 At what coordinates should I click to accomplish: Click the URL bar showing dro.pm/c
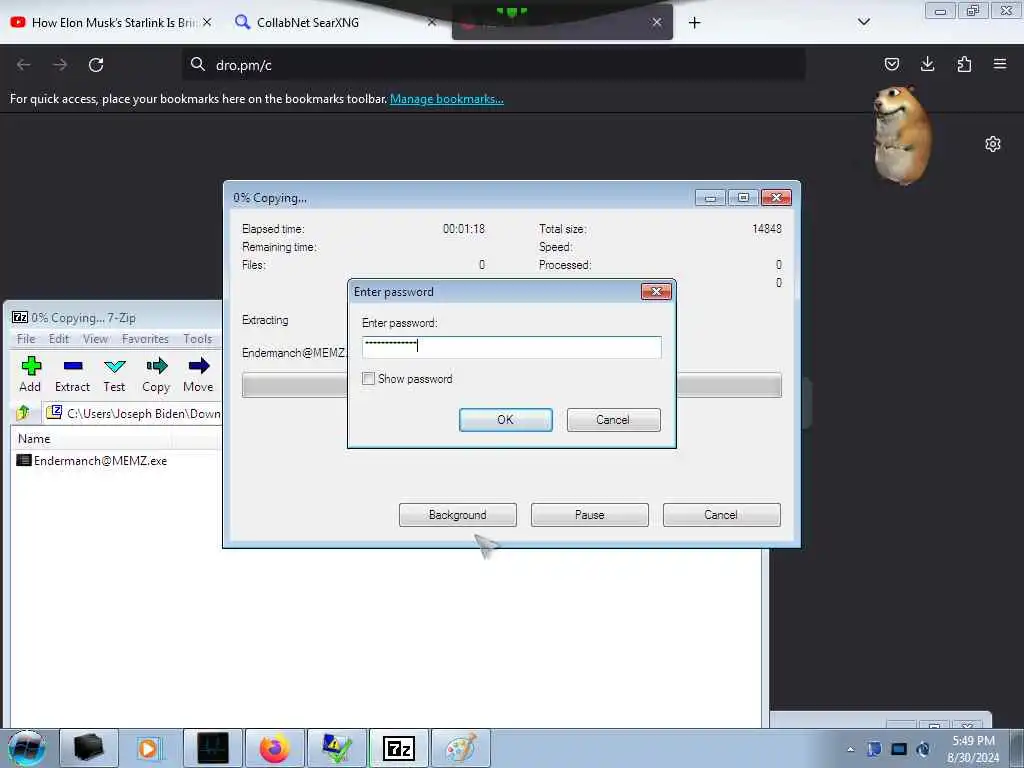point(493,65)
